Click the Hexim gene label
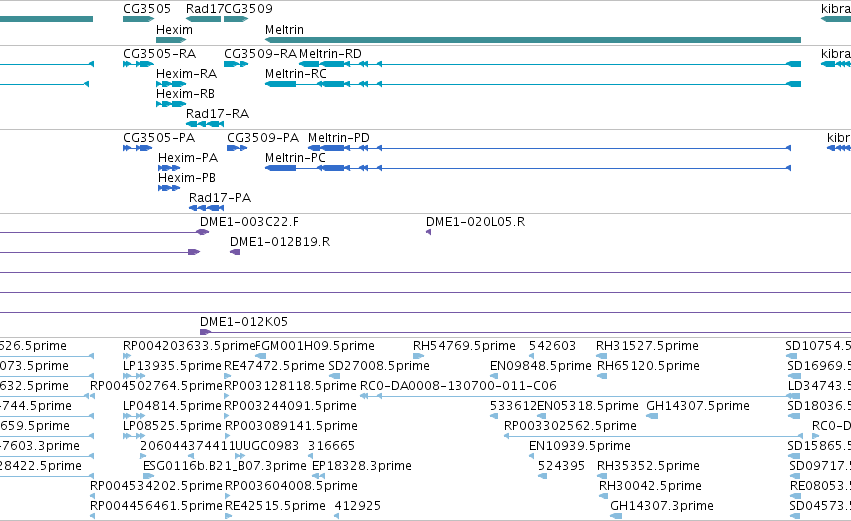Image resolution: width=851 pixels, height=521 pixels. [174, 30]
